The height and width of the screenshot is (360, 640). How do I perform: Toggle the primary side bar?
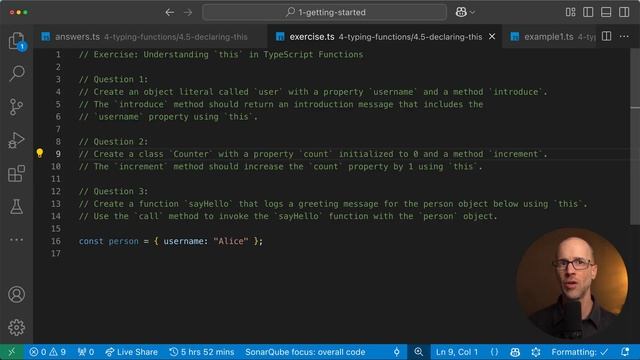(x=588, y=12)
